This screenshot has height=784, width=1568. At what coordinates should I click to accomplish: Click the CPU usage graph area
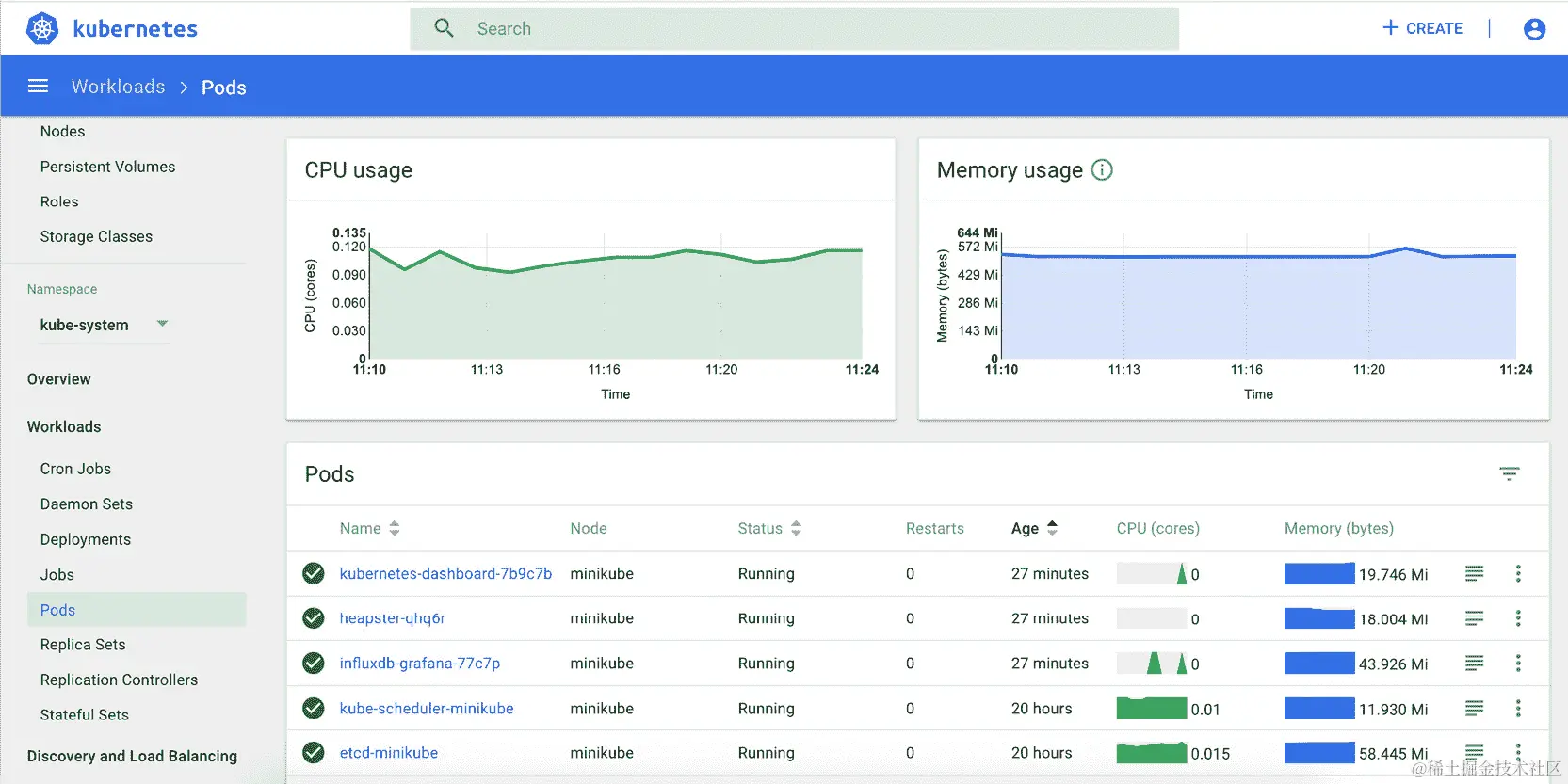click(x=616, y=302)
